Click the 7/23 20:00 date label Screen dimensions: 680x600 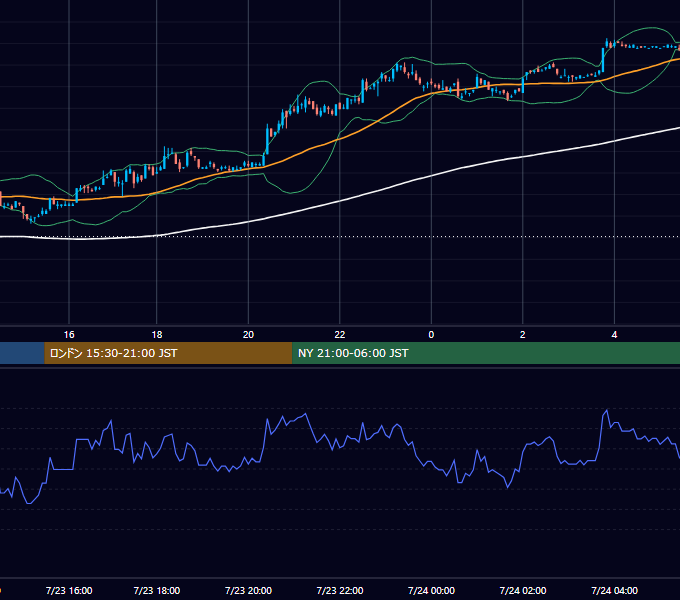click(x=248, y=591)
